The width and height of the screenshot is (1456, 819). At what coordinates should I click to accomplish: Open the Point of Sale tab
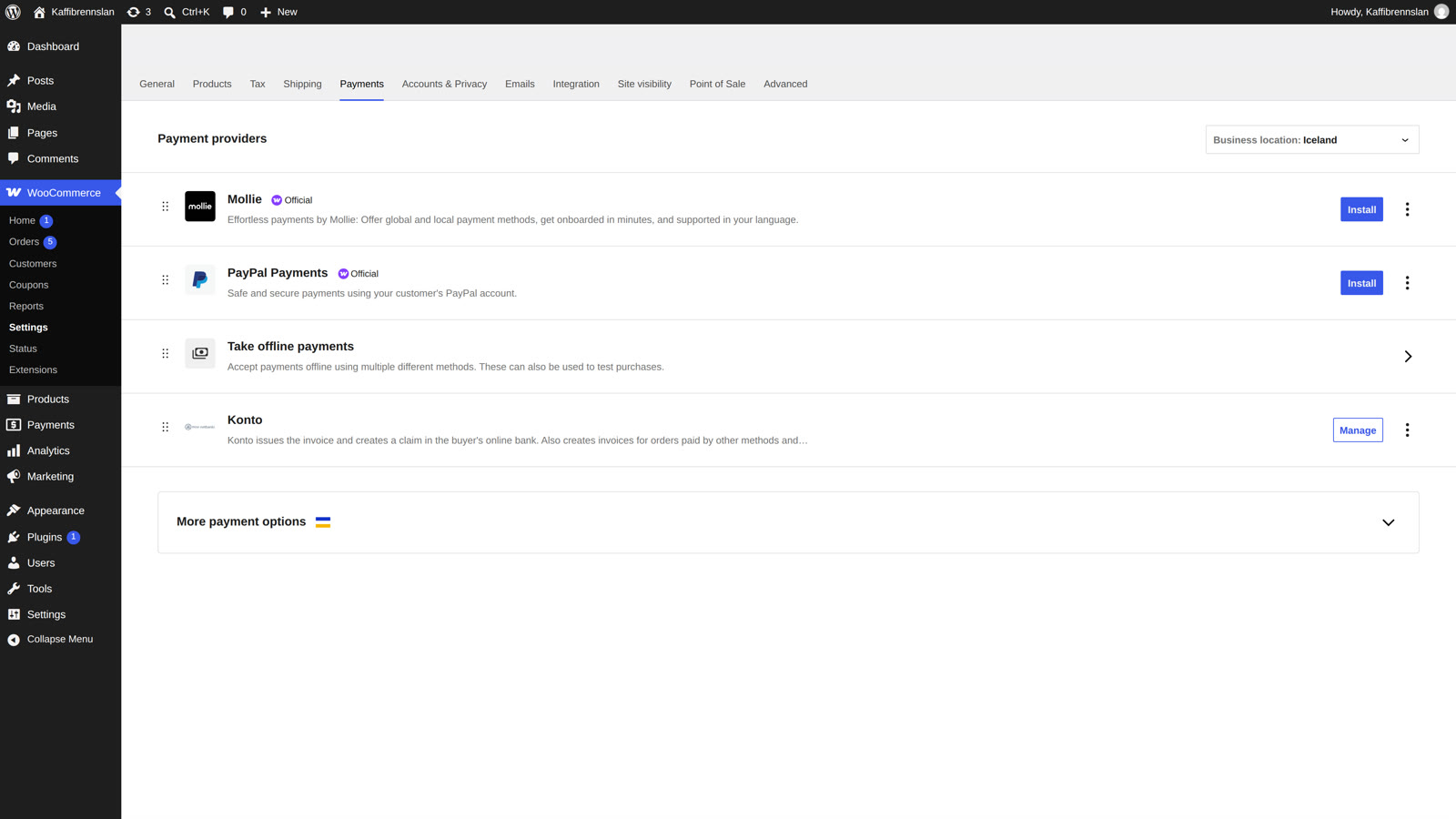pos(717,84)
